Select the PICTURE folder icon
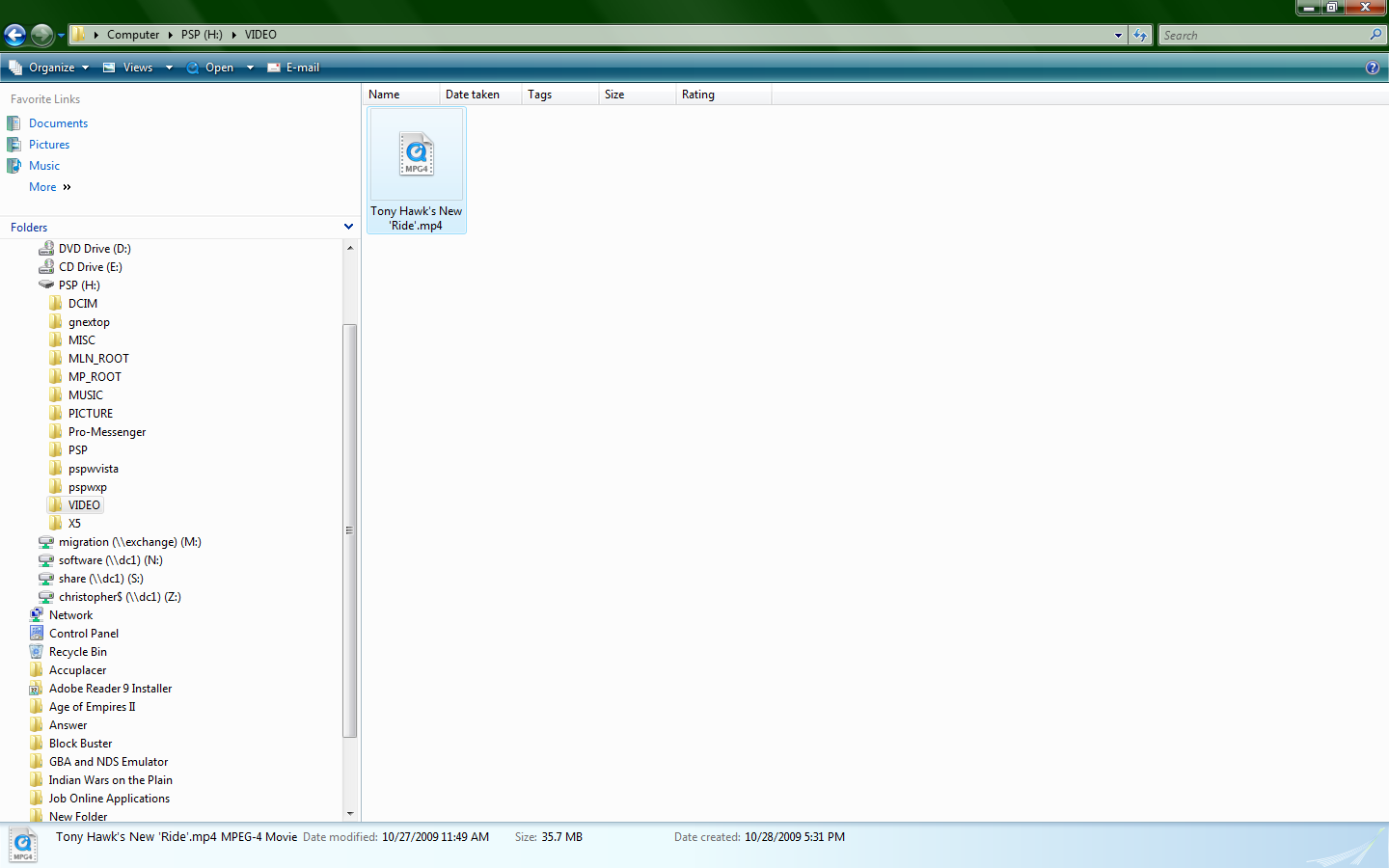The height and width of the screenshot is (868, 1389). pos(56,414)
